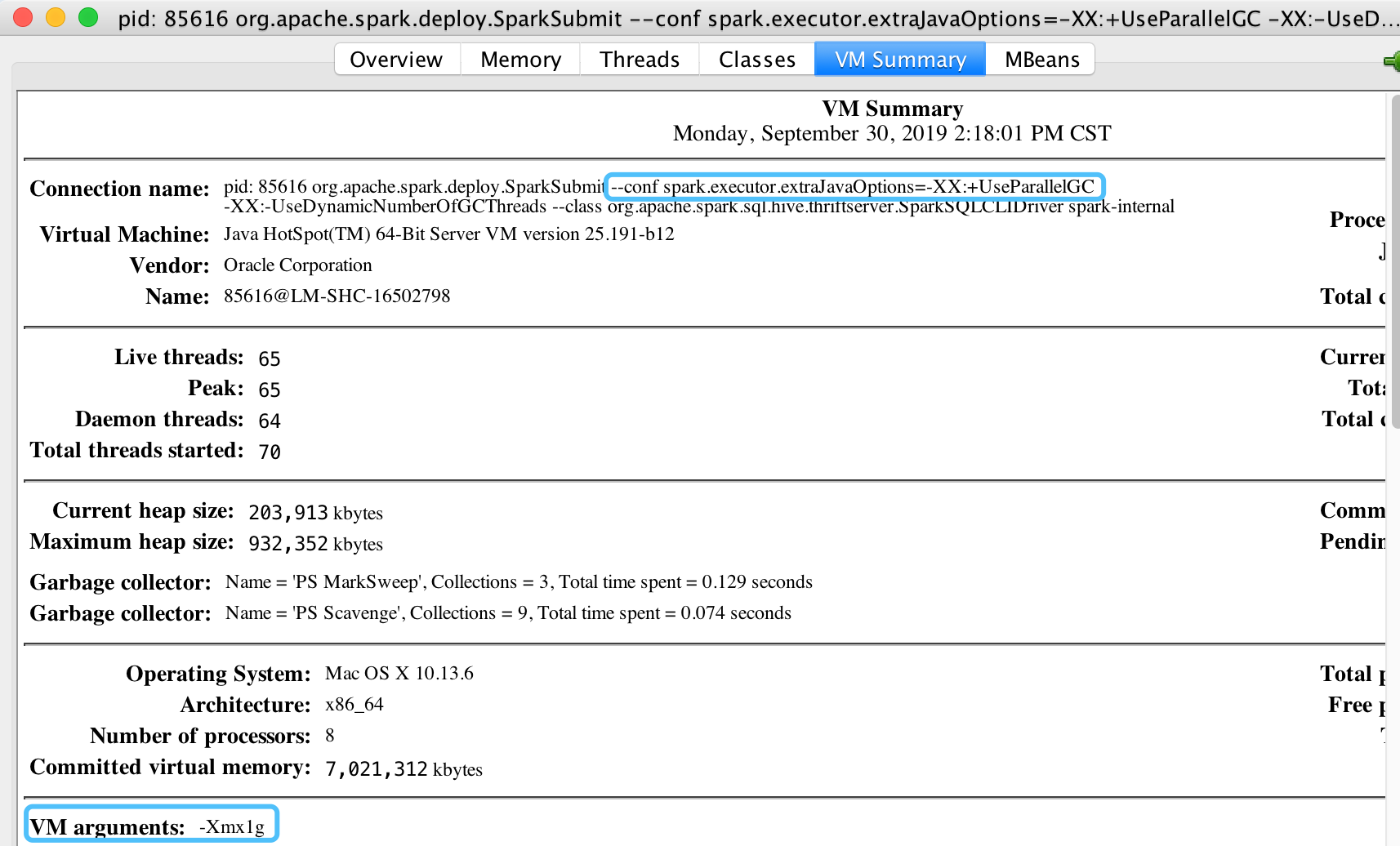Viewport: 1400px width, 846px height.
Task: Switch to the Classes tab
Action: (757, 60)
